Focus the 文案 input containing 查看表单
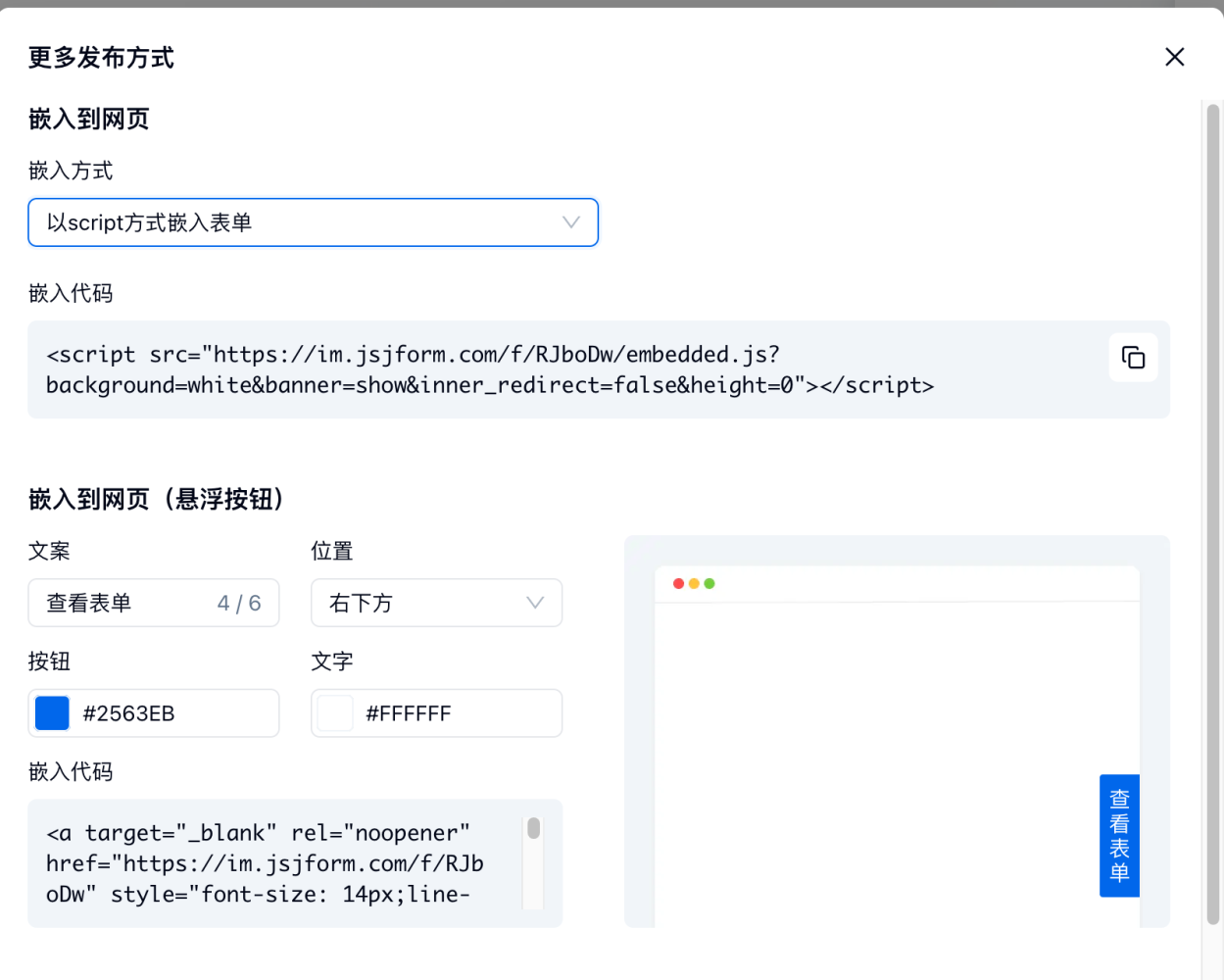 tap(127, 603)
